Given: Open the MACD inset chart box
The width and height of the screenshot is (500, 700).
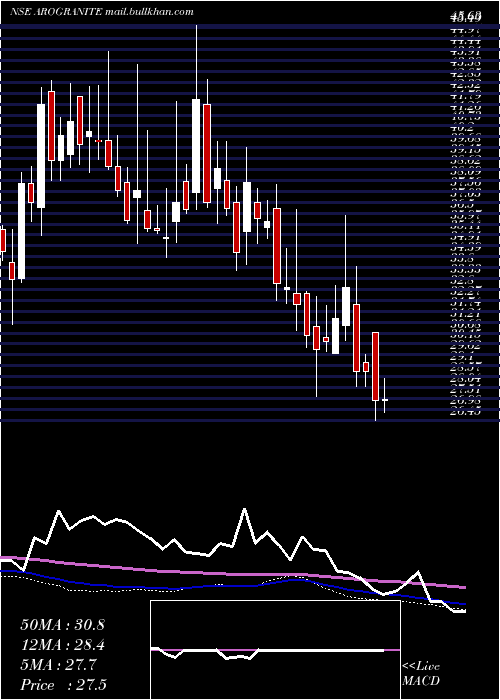Looking at the screenshot, I should (x=275, y=650).
